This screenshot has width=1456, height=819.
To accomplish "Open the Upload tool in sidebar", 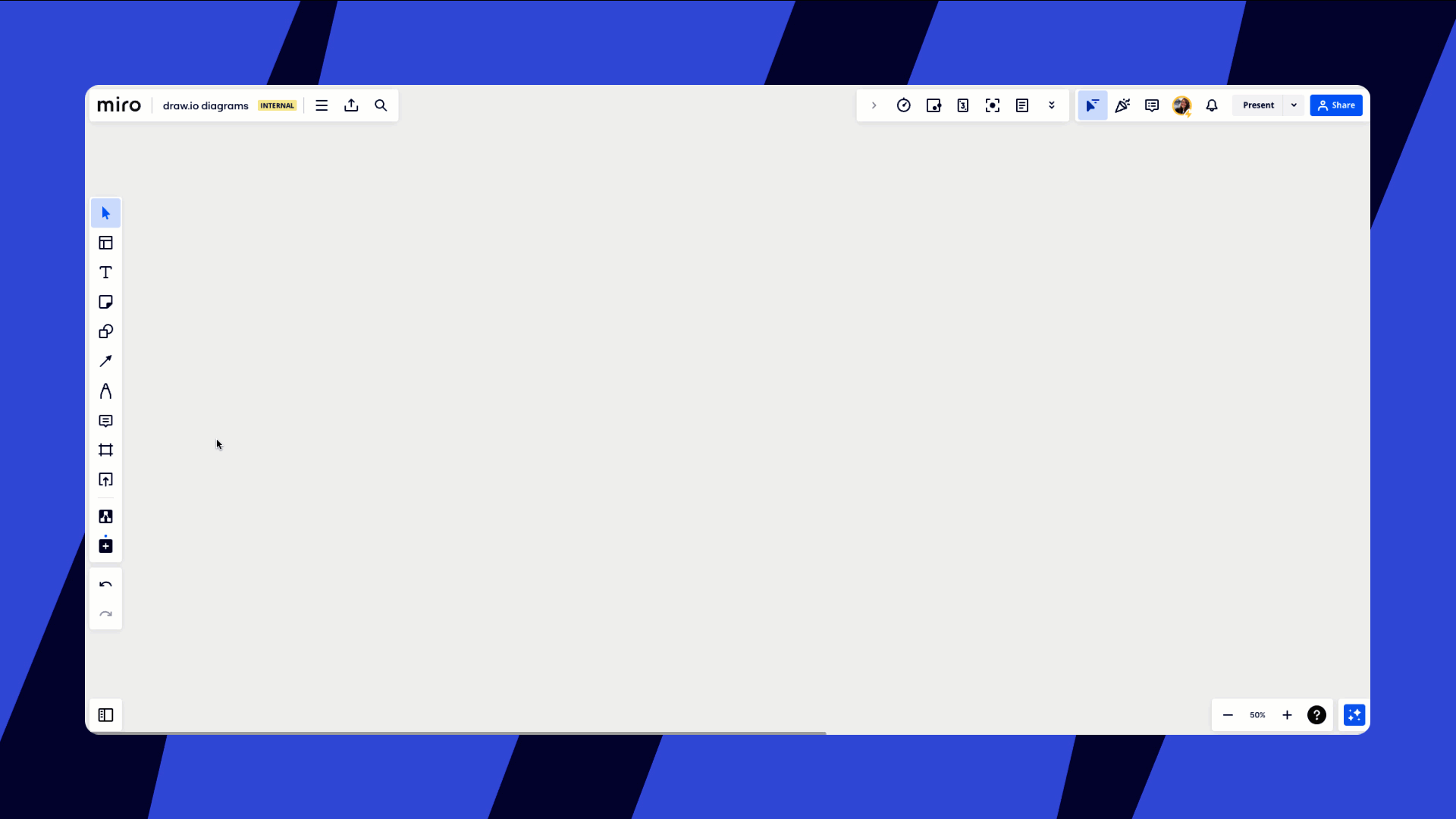I will click(105, 480).
